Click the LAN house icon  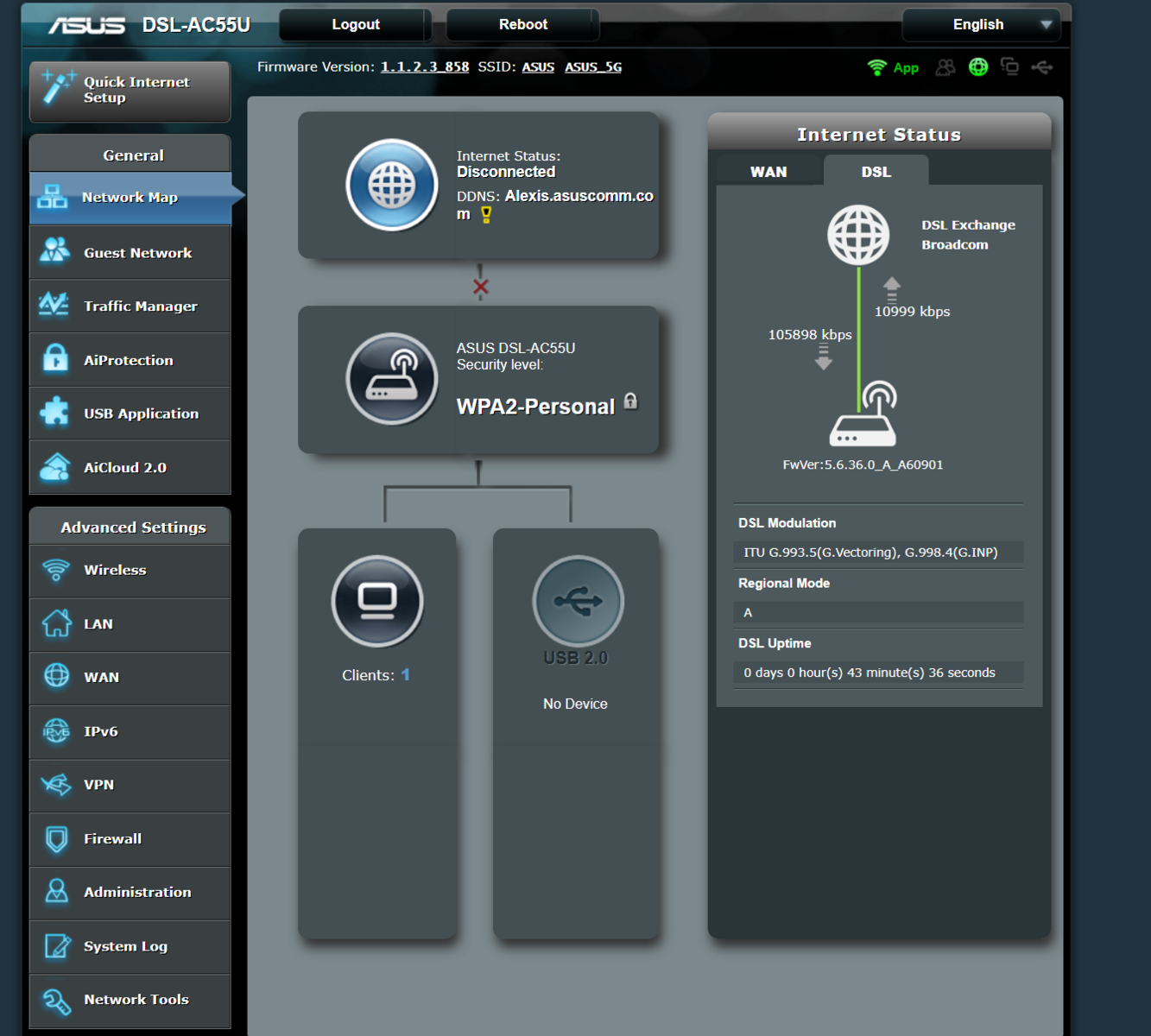pos(57,623)
